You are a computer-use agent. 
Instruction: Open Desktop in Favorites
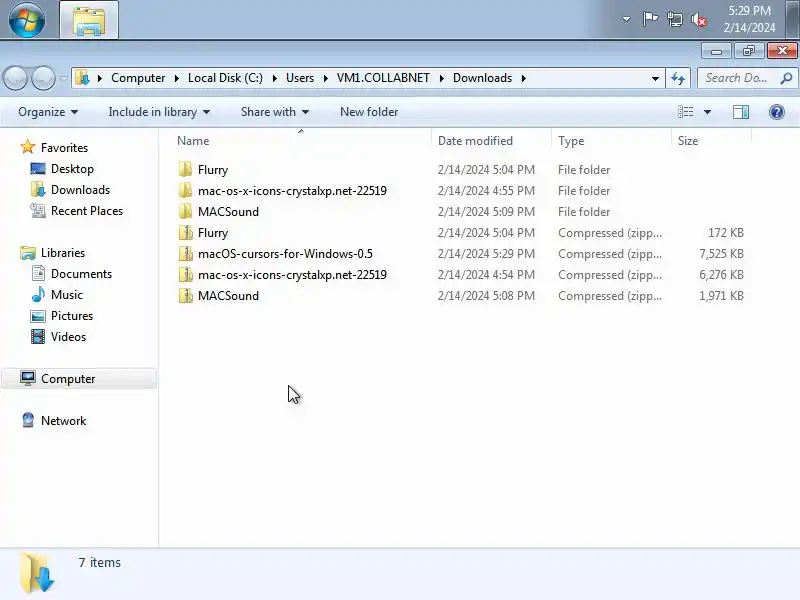pyautogui.click(x=72, y=168)
